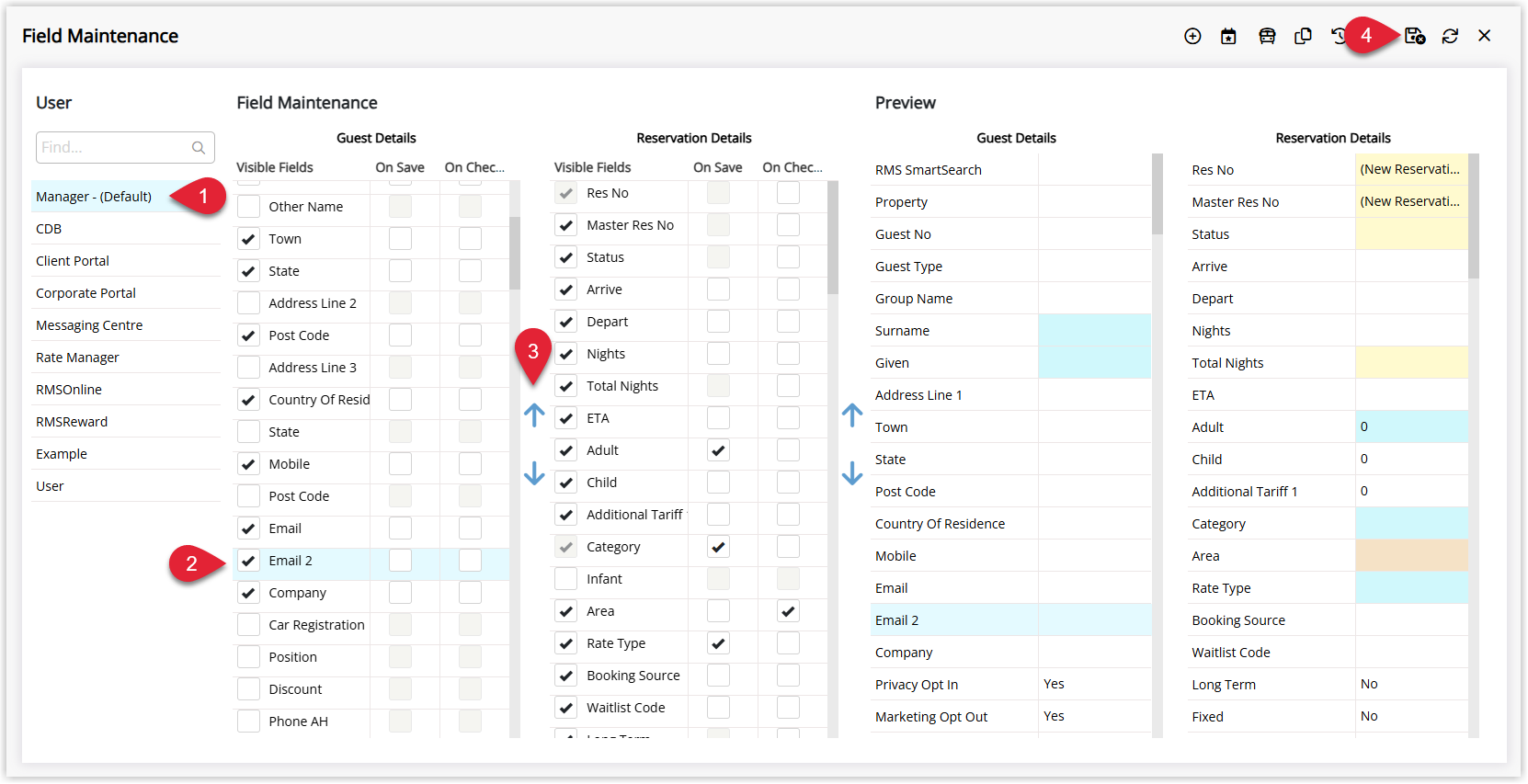Screen dimensions: 1528x784
Task: Toggle Booking Source visible checkbox
Action: tap(565, 676)
